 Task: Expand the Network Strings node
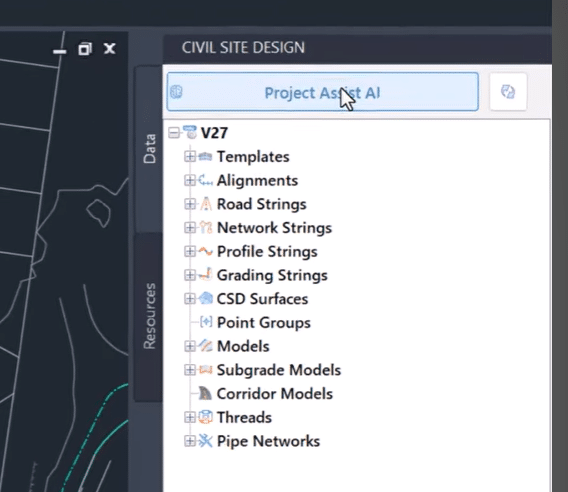(189, 228)
